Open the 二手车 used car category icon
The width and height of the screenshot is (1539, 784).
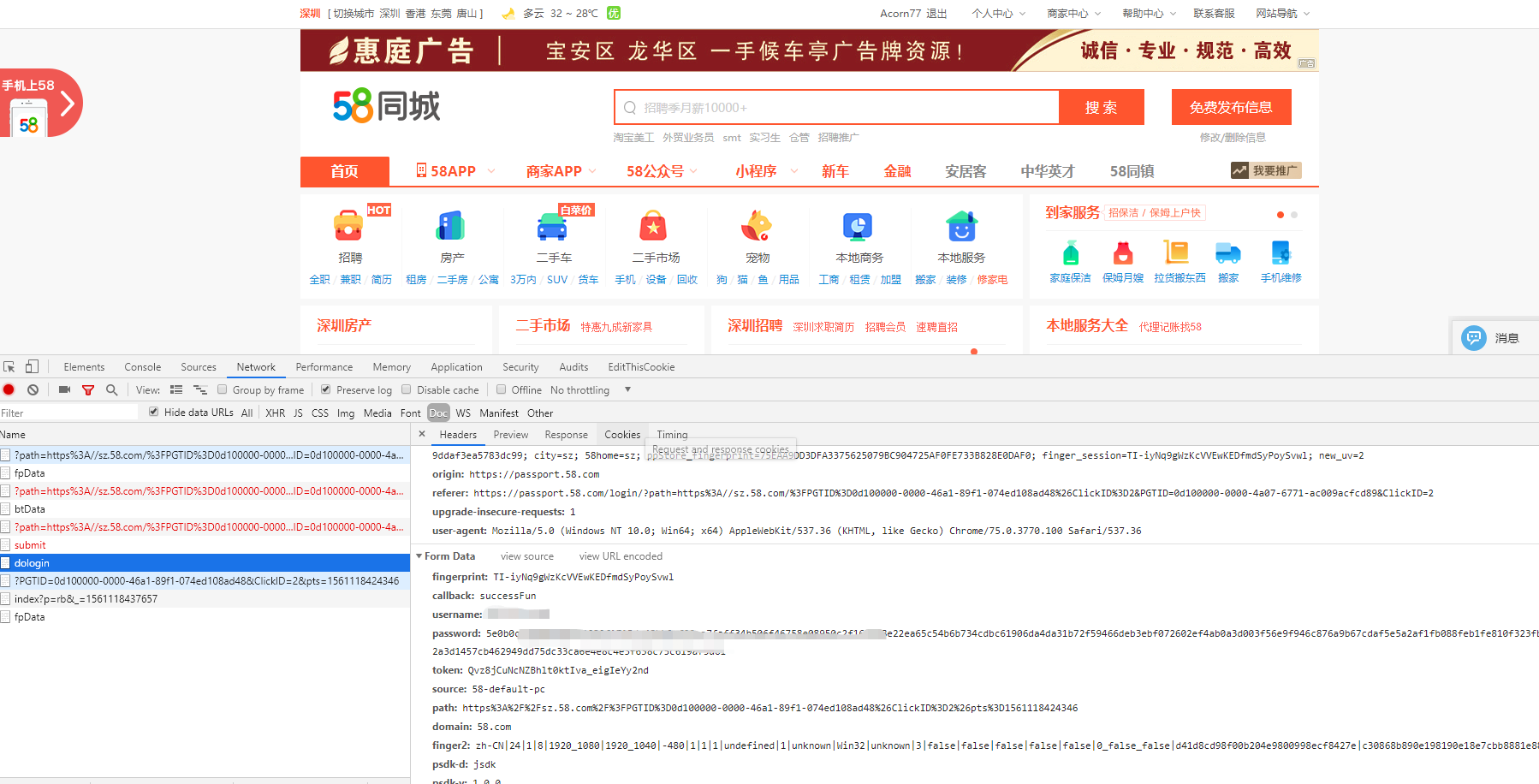coord(552,227)
